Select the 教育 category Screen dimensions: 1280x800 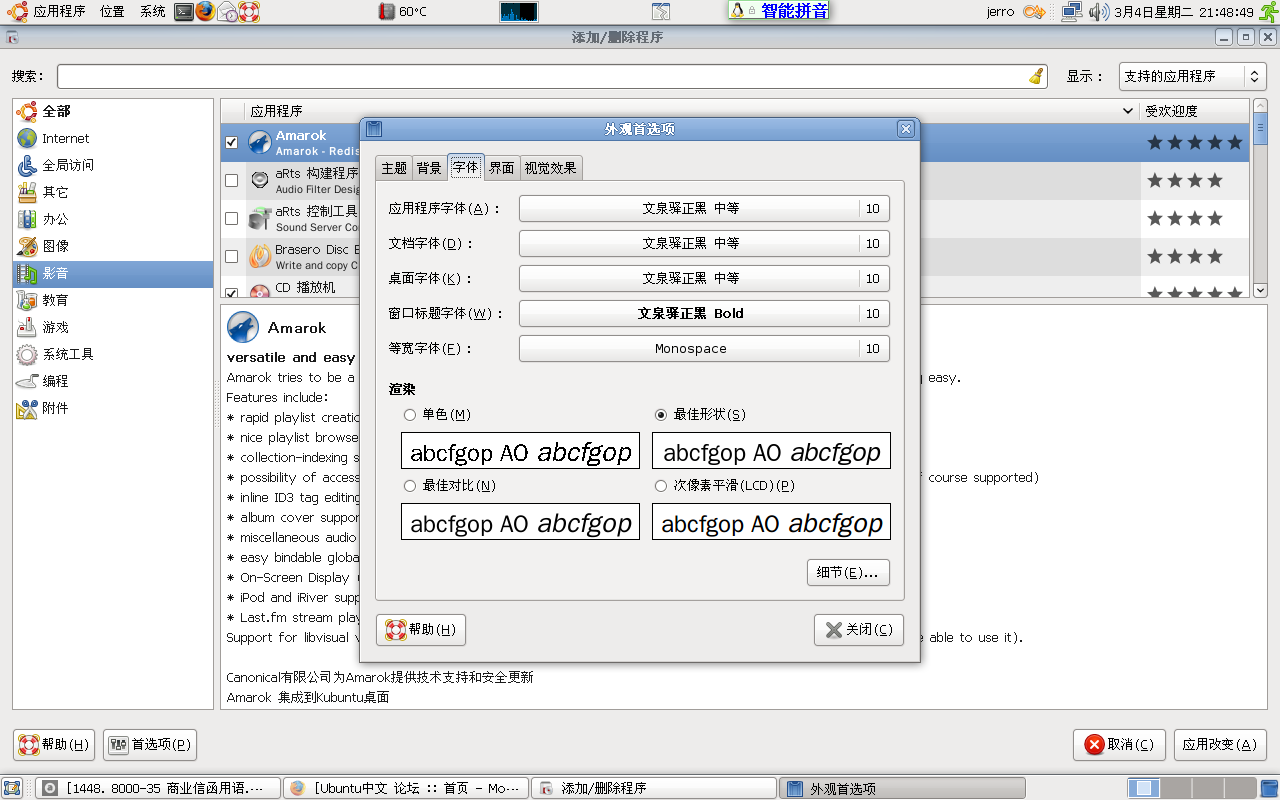pos(113,300)
